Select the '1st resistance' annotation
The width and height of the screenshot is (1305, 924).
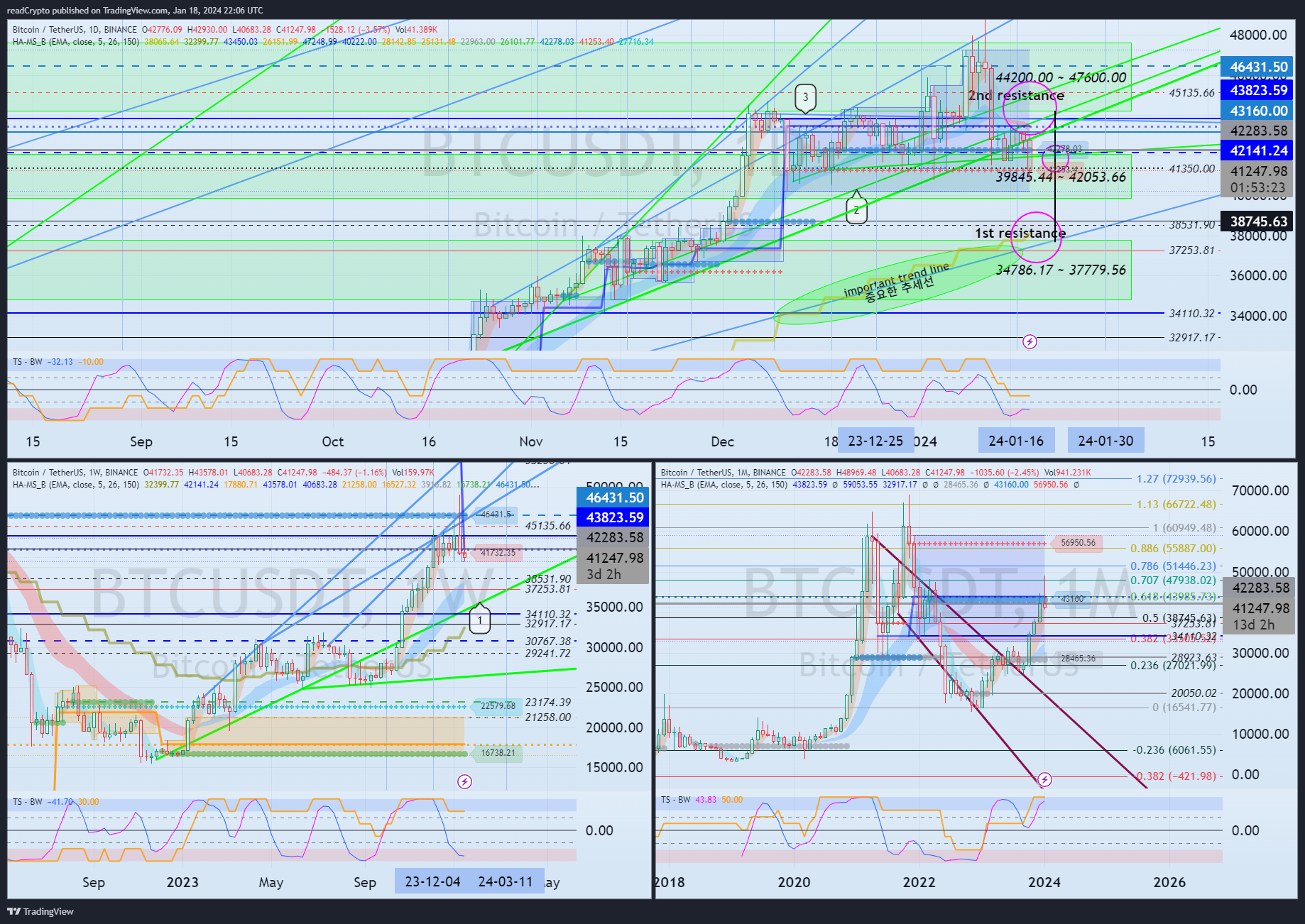coord(1020,233)
